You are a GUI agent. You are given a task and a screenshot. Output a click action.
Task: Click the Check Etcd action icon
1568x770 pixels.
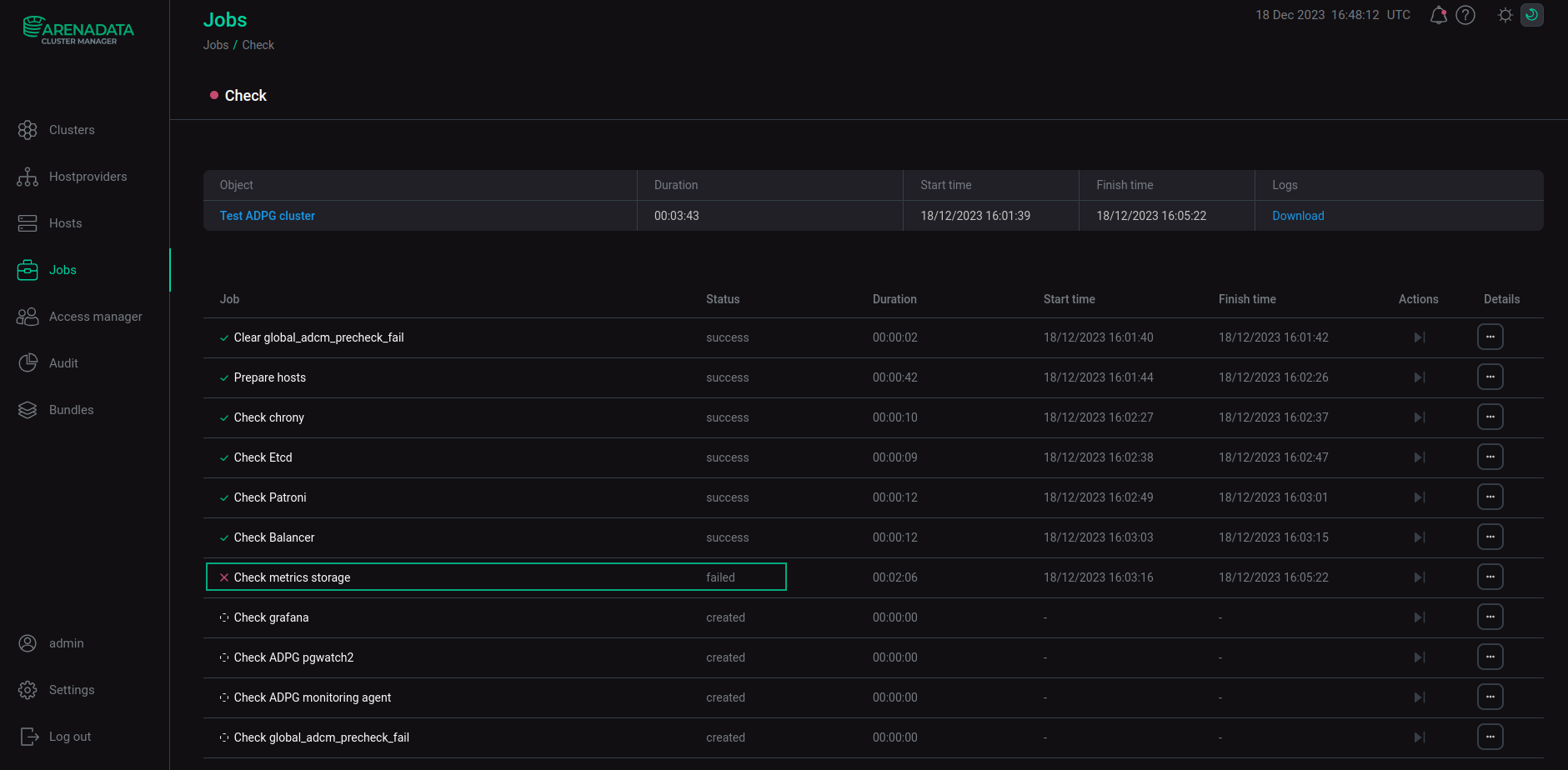click(1420, 457)
